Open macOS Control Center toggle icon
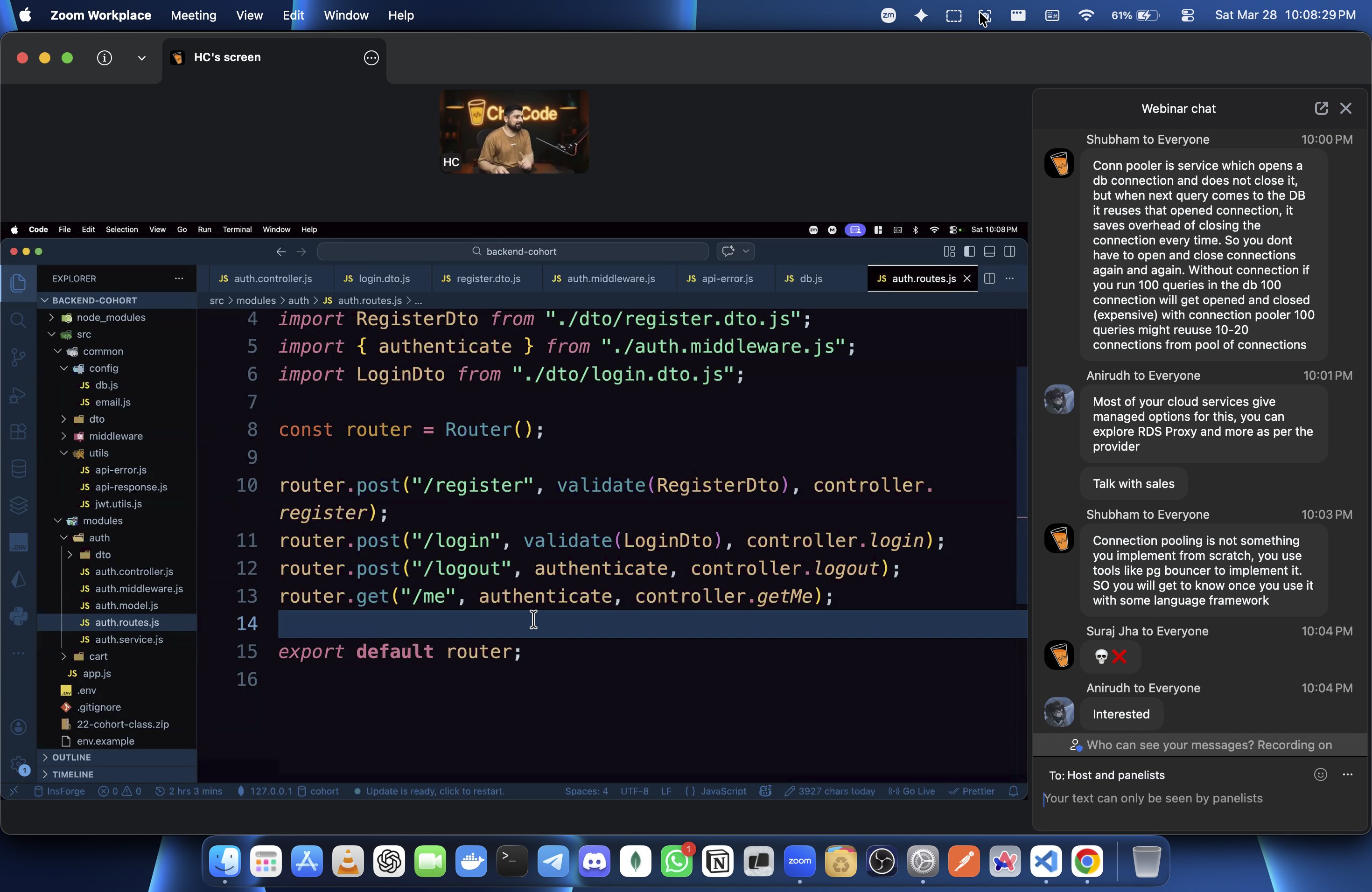This screenshot has width=1372, height=892. (x=1187, y=15)
